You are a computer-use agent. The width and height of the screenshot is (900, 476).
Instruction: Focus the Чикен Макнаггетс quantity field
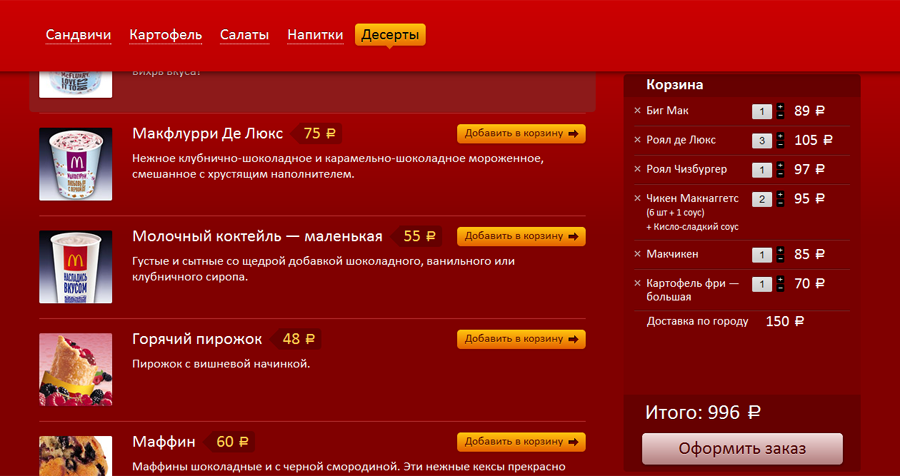[x=762, y=199]
